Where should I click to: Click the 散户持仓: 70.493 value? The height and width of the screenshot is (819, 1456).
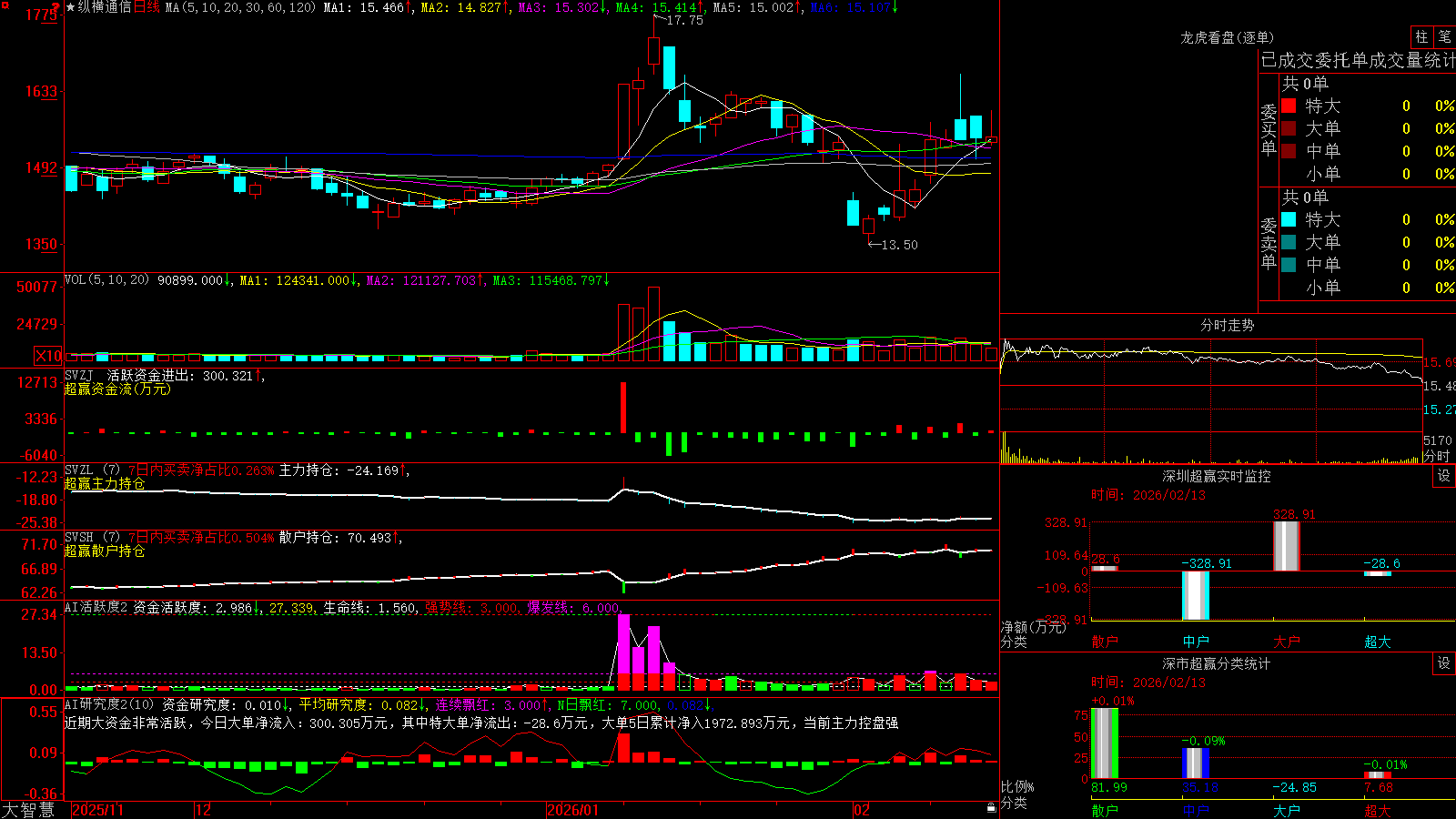pos(339,538)
